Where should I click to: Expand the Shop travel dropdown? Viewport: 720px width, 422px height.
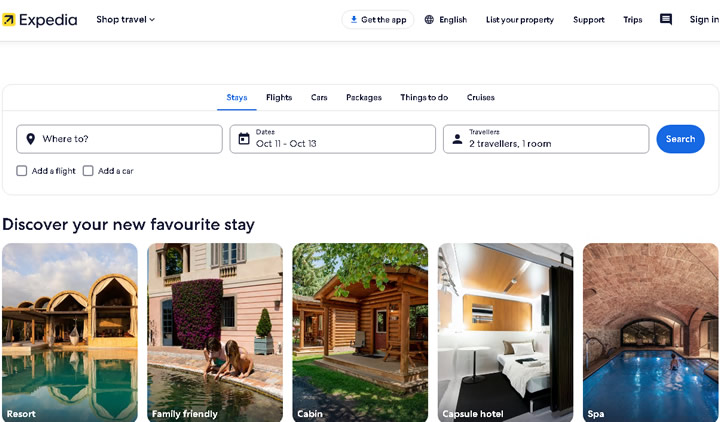pos(125,19)
